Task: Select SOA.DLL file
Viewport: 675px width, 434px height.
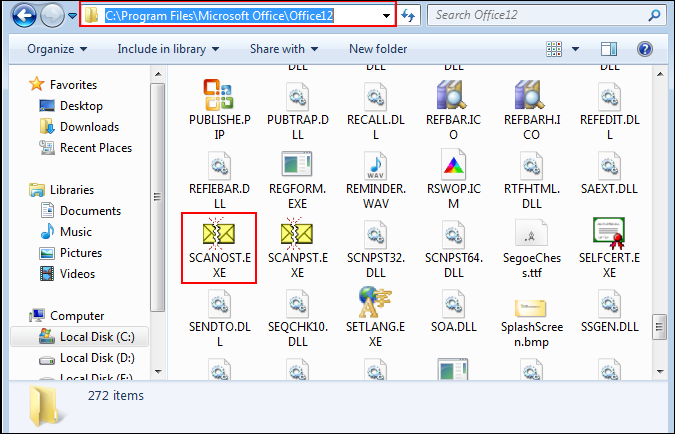Action: coord(453,311)
